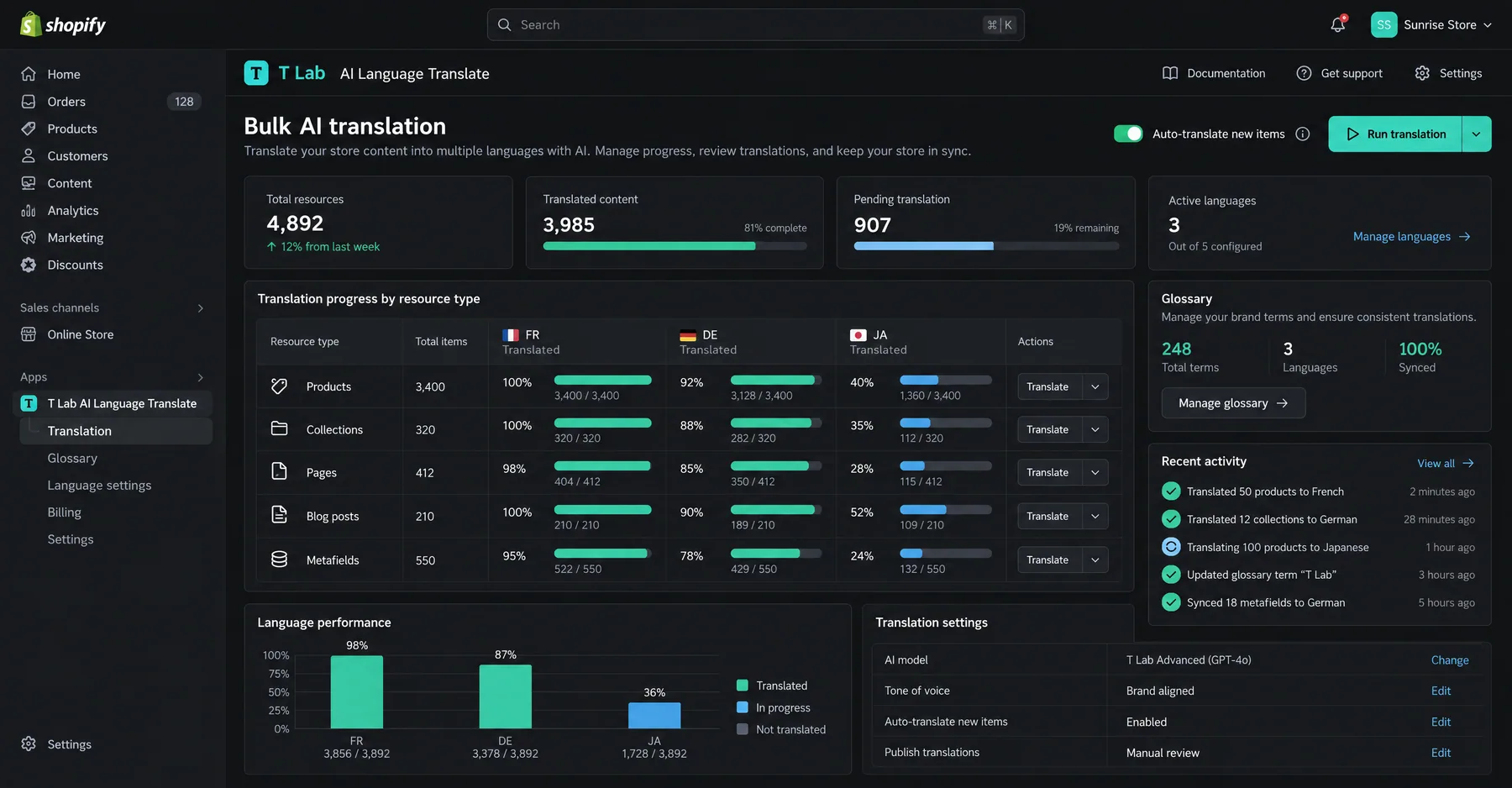
Task: Click the SS store avatar
Action: (x=1383, y=24)
